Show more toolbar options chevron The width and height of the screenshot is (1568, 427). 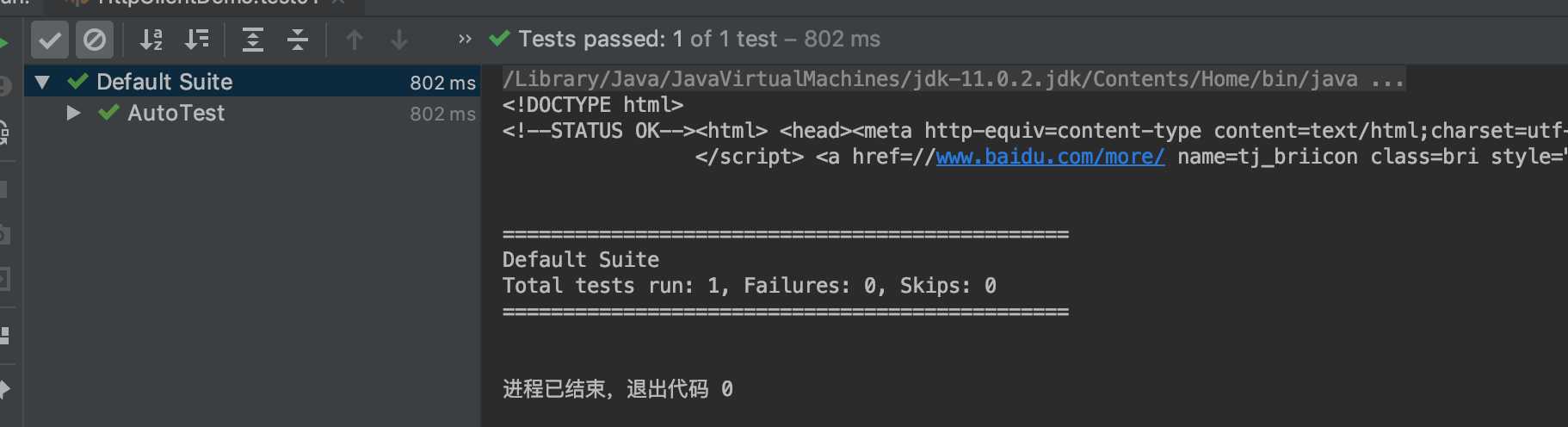pyautogui.click(x=465, y=39)
